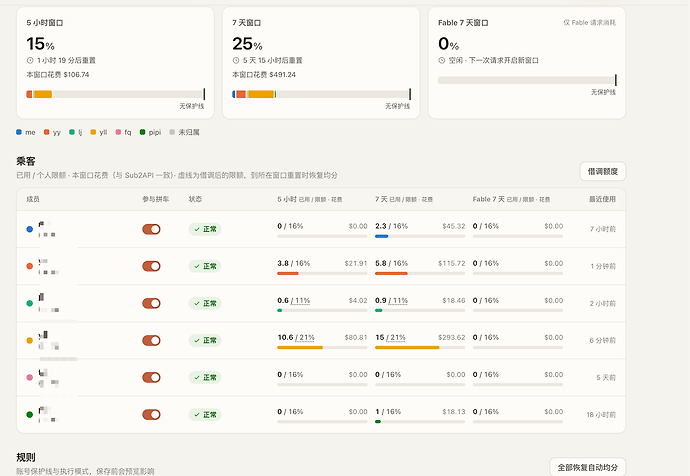Click the clock icon in 7天窗口 card
The height and width of the screenshot is (476, 690).
click(x=236, y=60)
